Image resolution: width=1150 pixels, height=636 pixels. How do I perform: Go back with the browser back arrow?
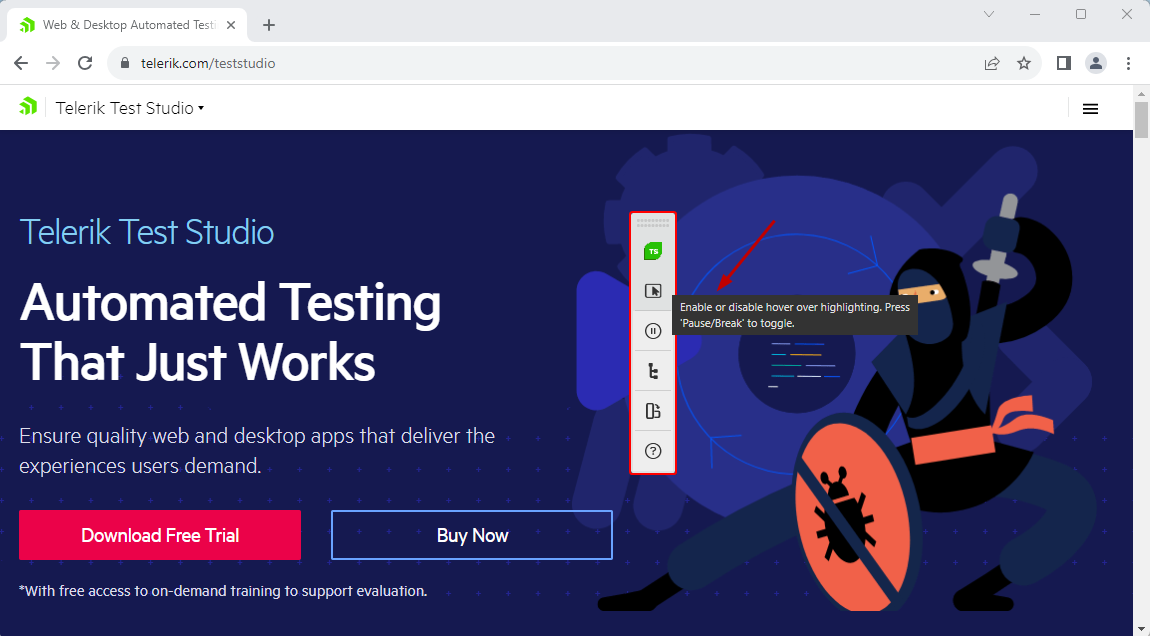[x=21, y=63]
